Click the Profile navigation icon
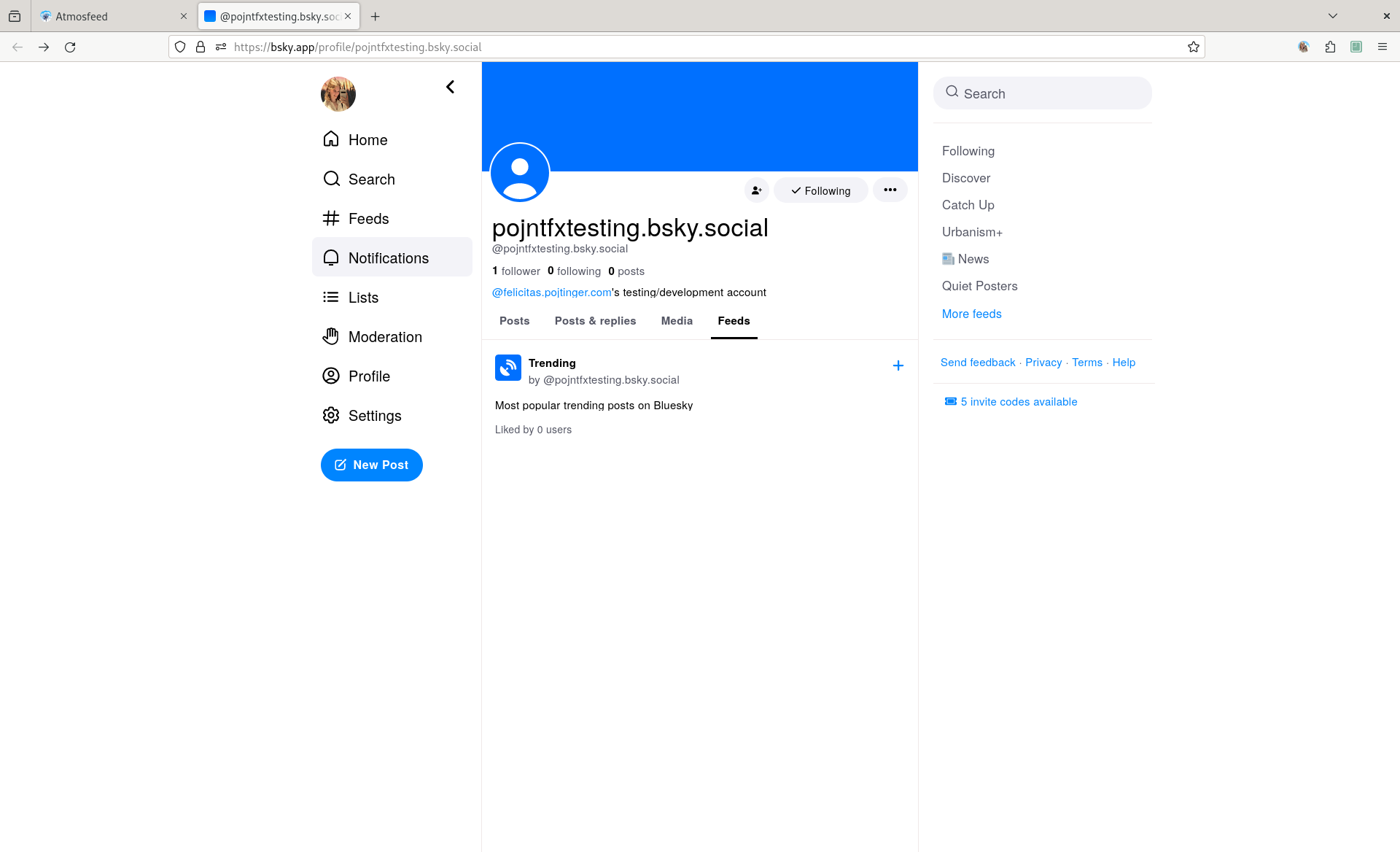The width and height of the screenshot is (1400, 852). 332,376
